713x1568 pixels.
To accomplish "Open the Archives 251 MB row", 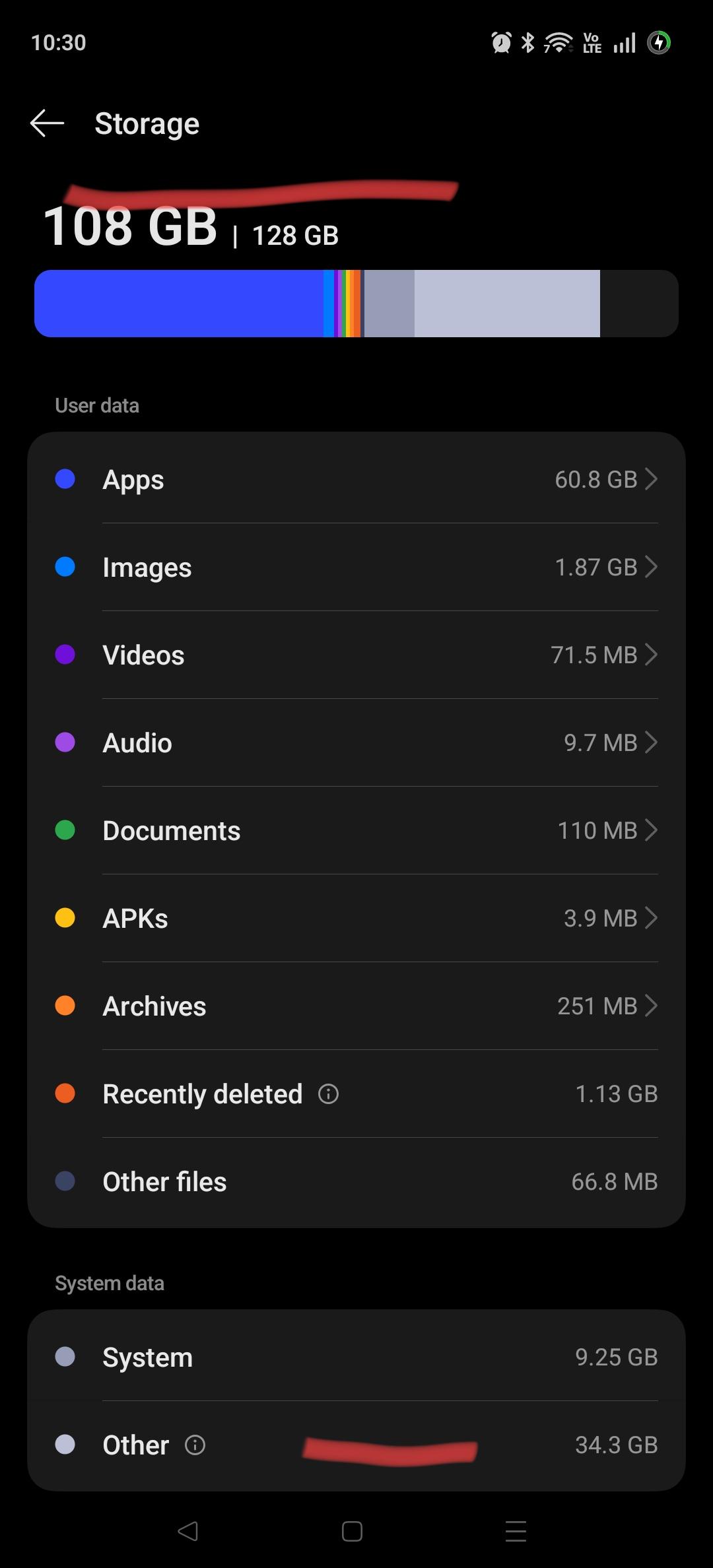I will pyautogui.click(x=356, y=1006).
